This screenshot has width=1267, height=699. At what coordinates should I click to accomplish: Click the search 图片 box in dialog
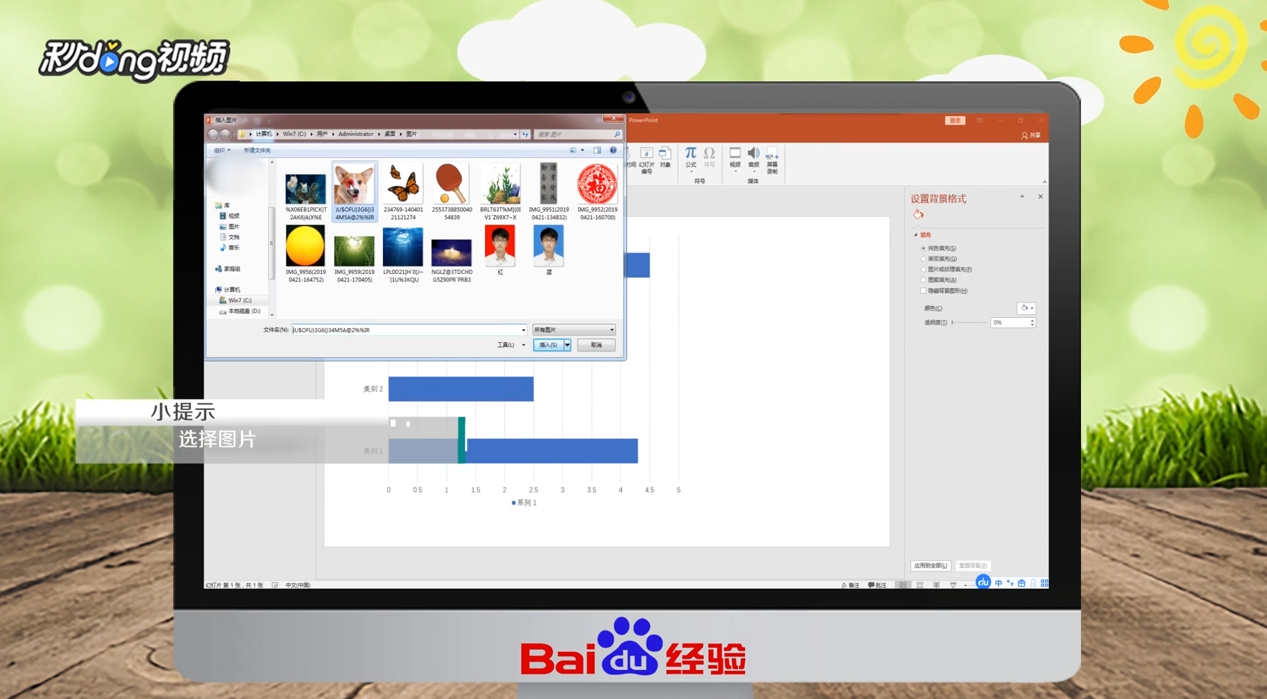click(578, 134)
